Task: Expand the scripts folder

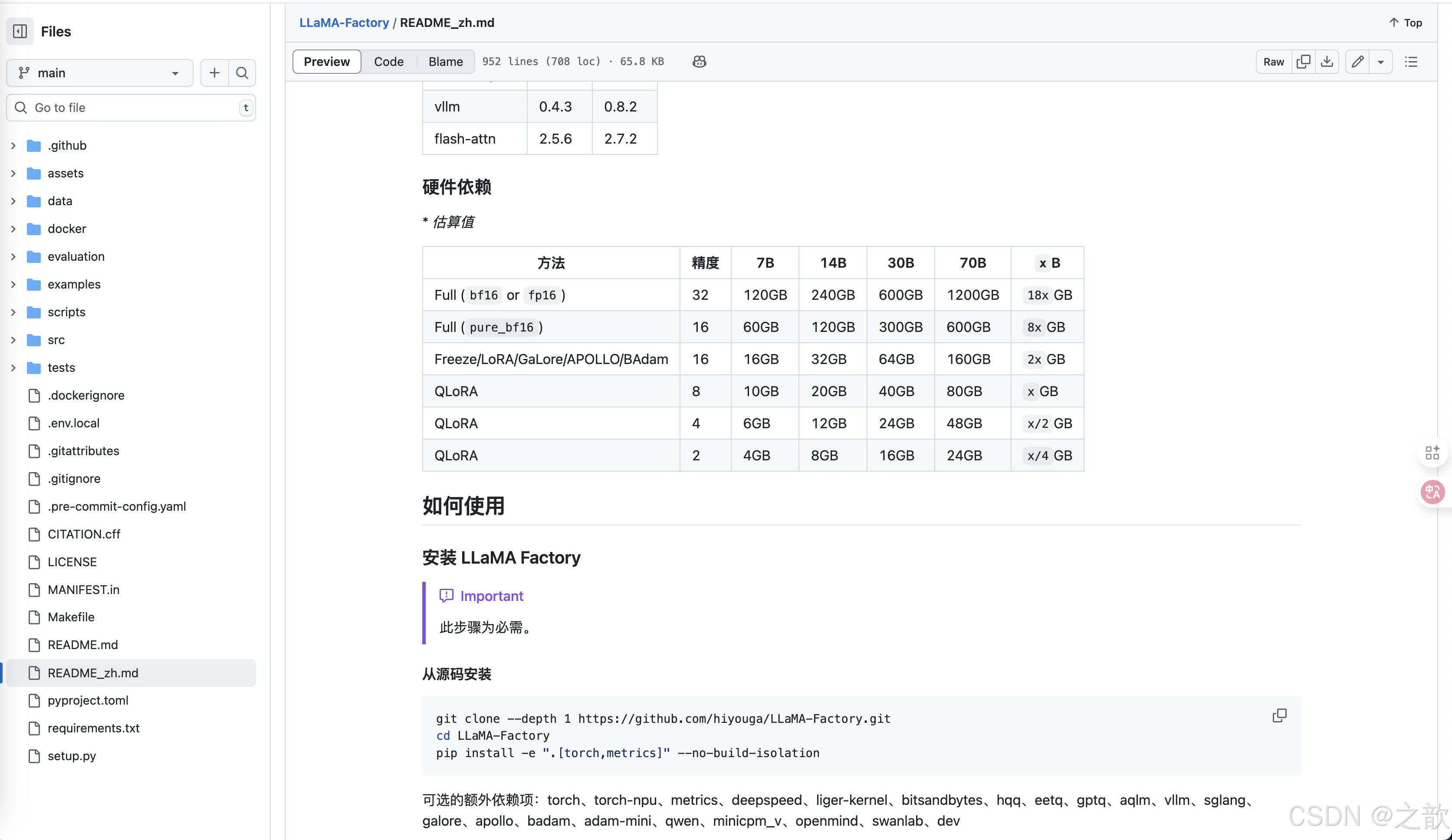Action: pos(14,312)
